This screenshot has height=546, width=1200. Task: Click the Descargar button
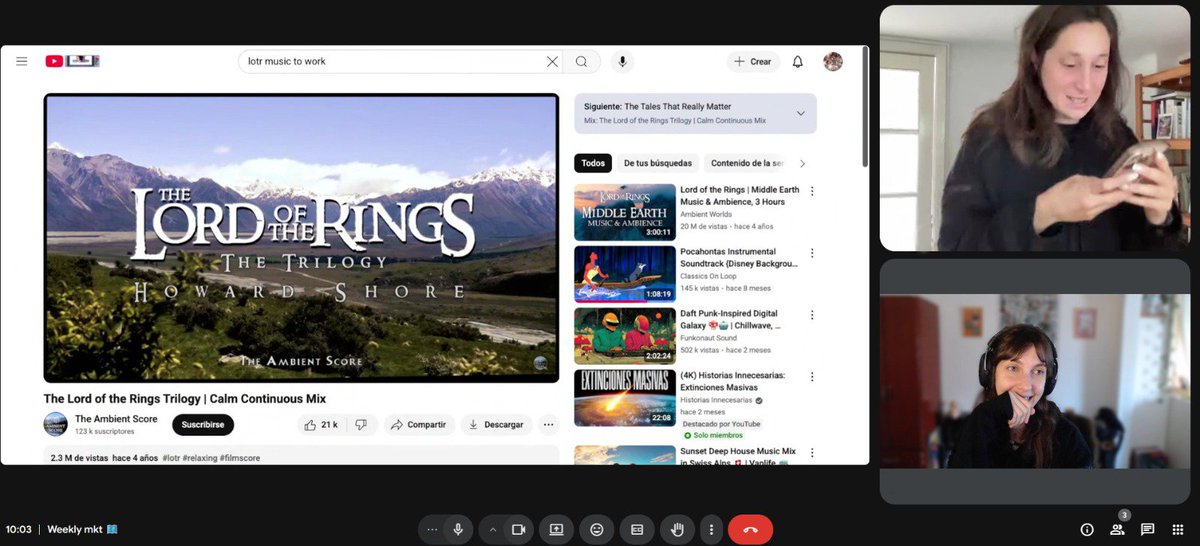click(496, 425)
